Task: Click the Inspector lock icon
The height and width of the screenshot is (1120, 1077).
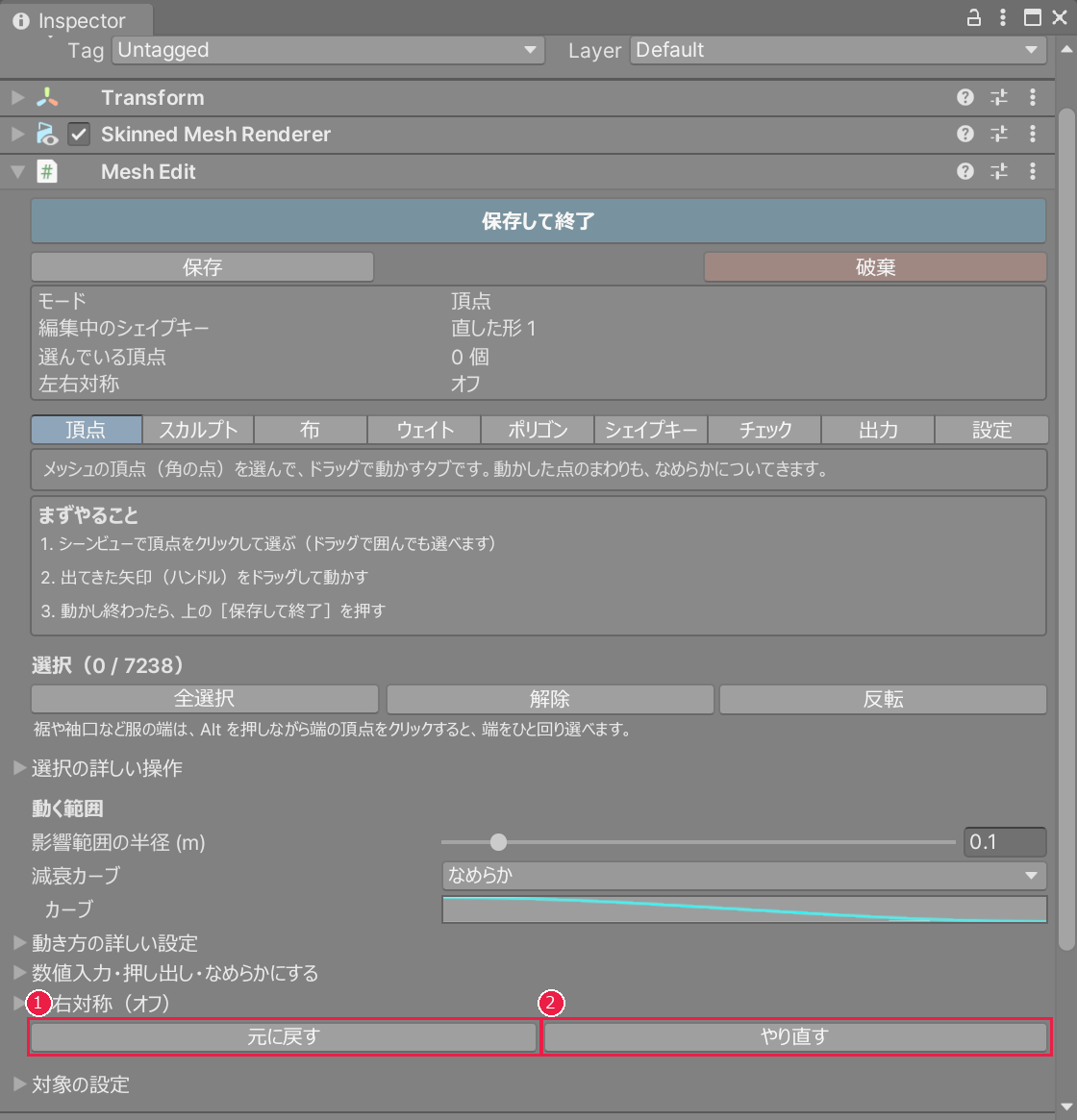Action: coord(973,18)
